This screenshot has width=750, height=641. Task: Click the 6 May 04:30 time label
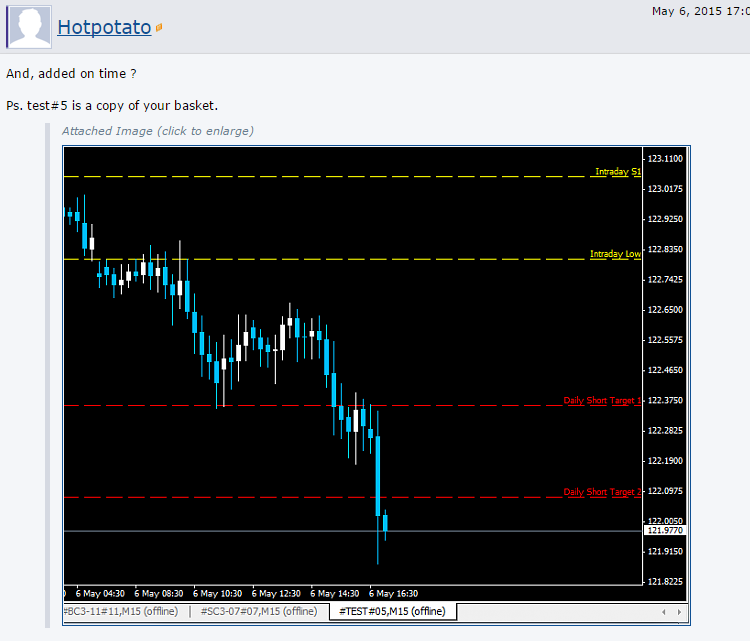[100, 593]
